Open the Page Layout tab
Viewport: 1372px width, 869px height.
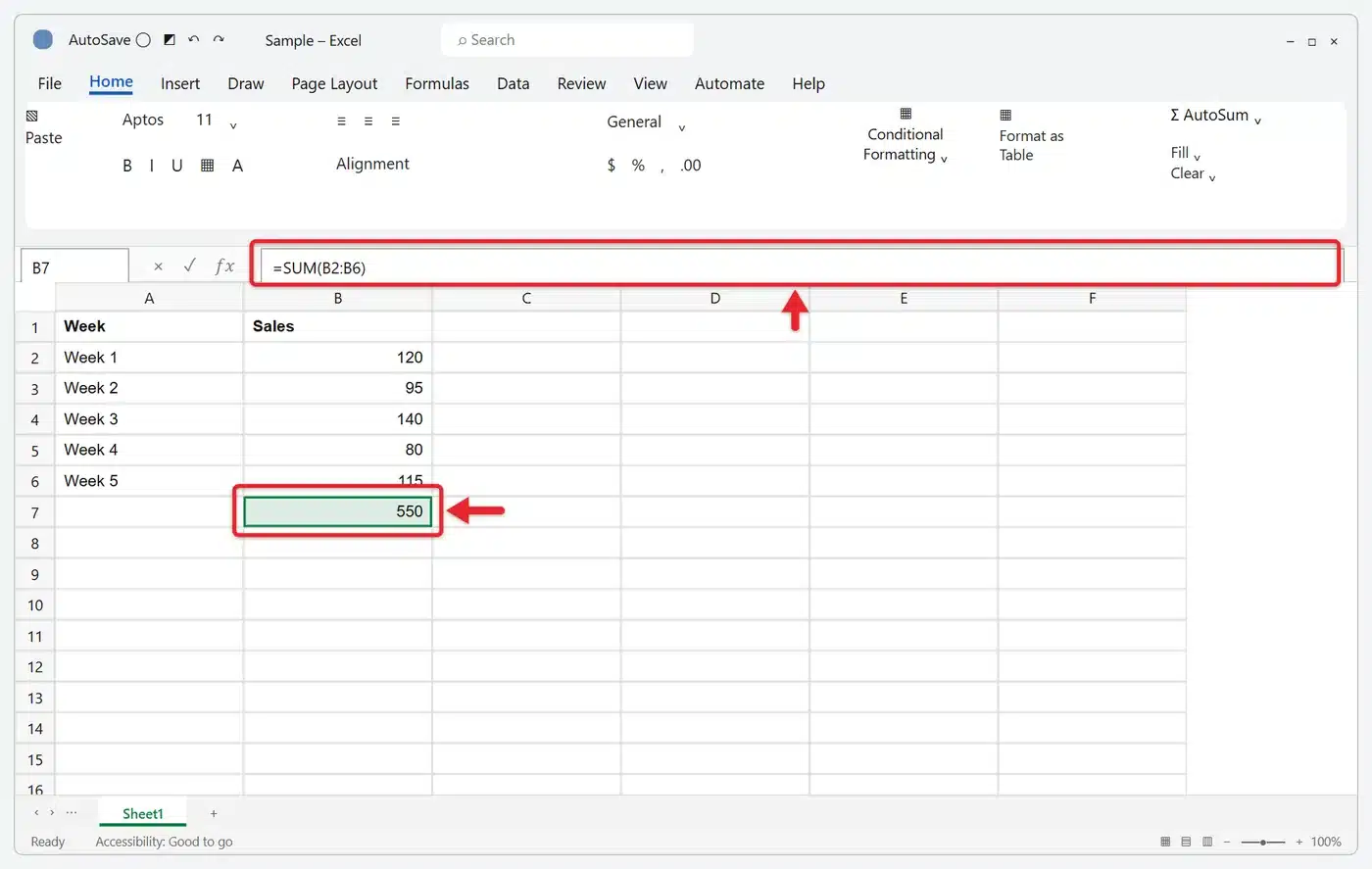334,84
